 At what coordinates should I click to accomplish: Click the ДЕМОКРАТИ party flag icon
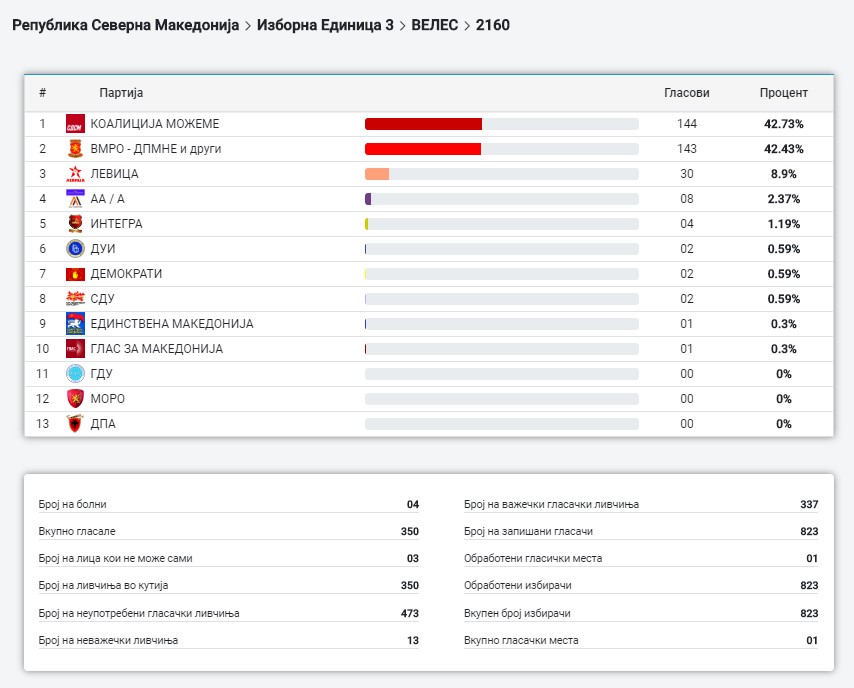(x=75, y=274)
